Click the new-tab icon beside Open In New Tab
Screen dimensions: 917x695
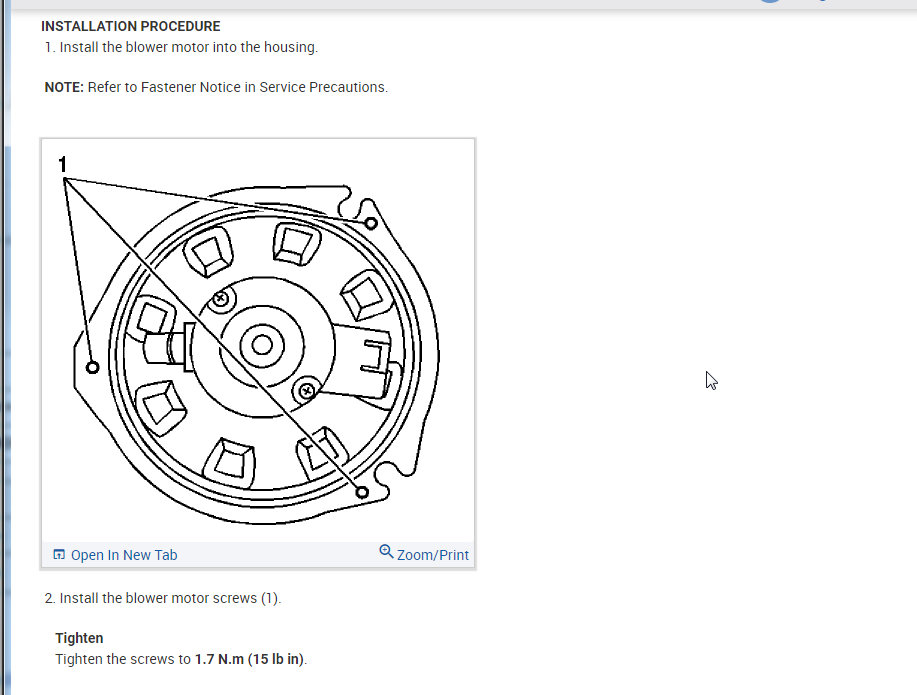pyautogui.click(x=59, y=554)
